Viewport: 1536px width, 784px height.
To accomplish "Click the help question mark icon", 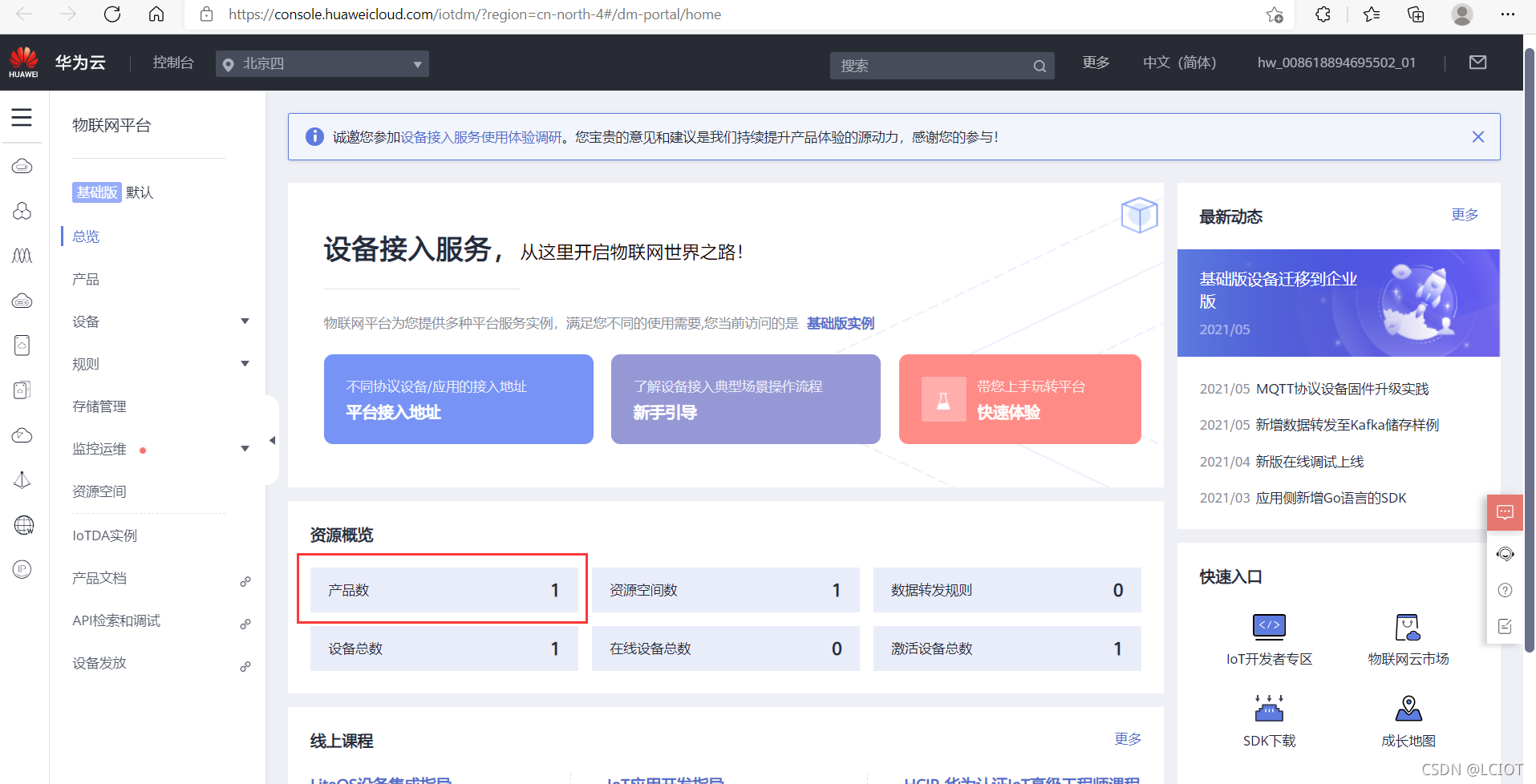I will [1505, 591].
